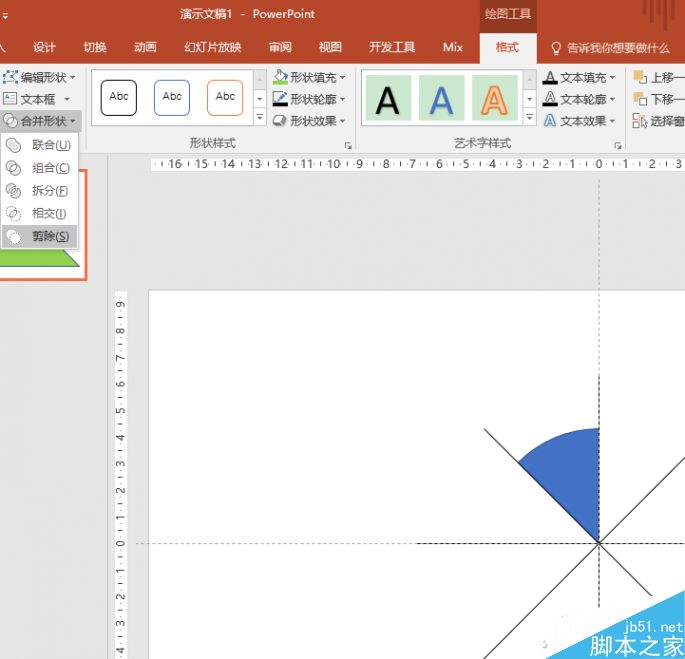Open the Text Fill (文本填充) dropdown
Viewport: 685px width, 659px height.
point(612,77)
